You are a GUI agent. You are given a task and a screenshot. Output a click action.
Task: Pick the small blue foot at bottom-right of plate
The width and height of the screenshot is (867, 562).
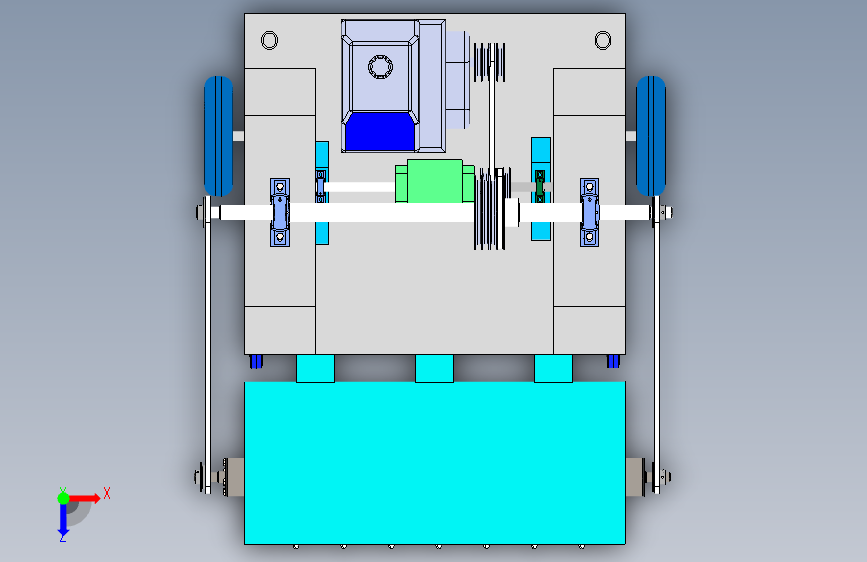click(x=613, y=361)
